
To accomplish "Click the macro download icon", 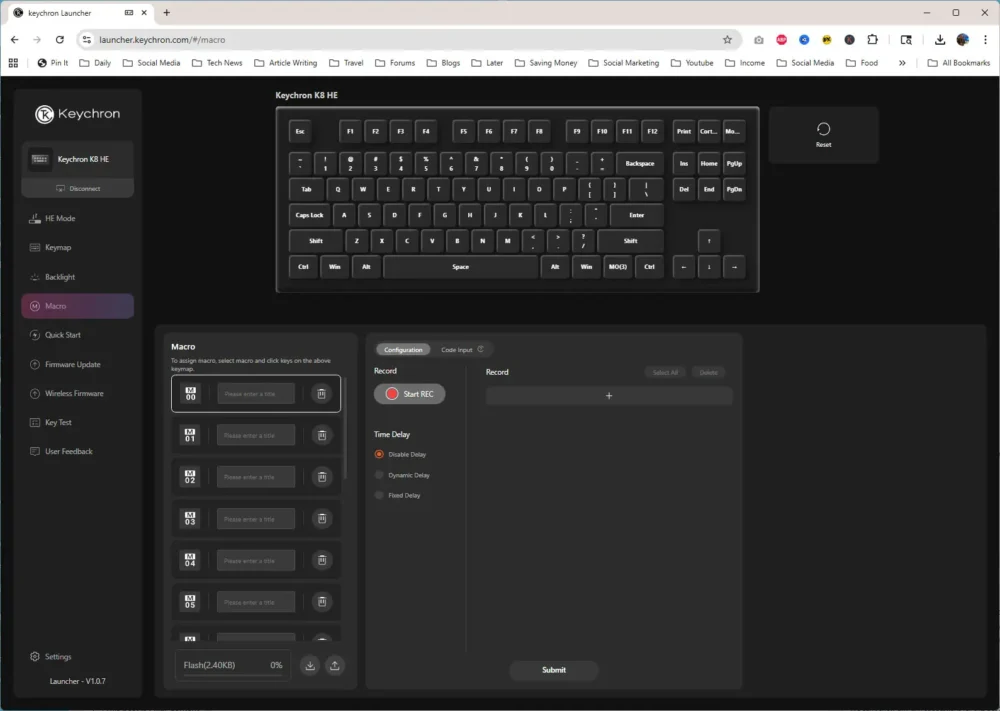I will [310, 666].
